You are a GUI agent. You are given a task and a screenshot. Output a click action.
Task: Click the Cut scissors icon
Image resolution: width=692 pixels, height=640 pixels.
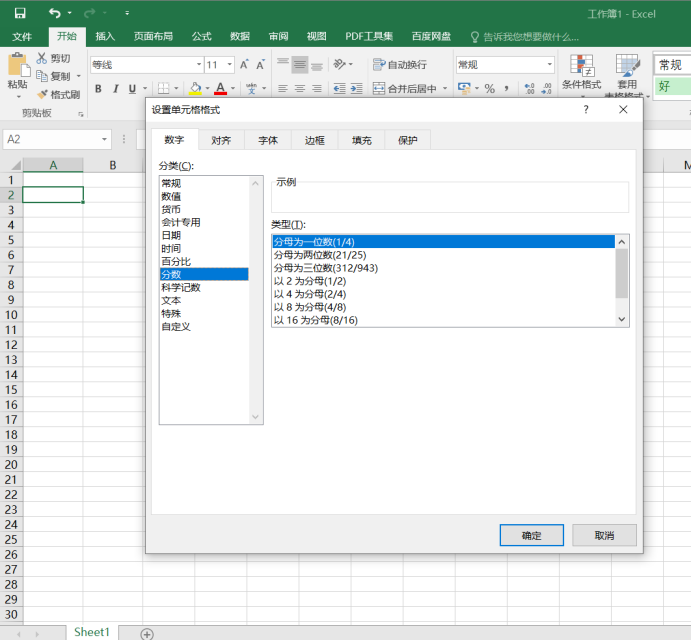[41, 58]
